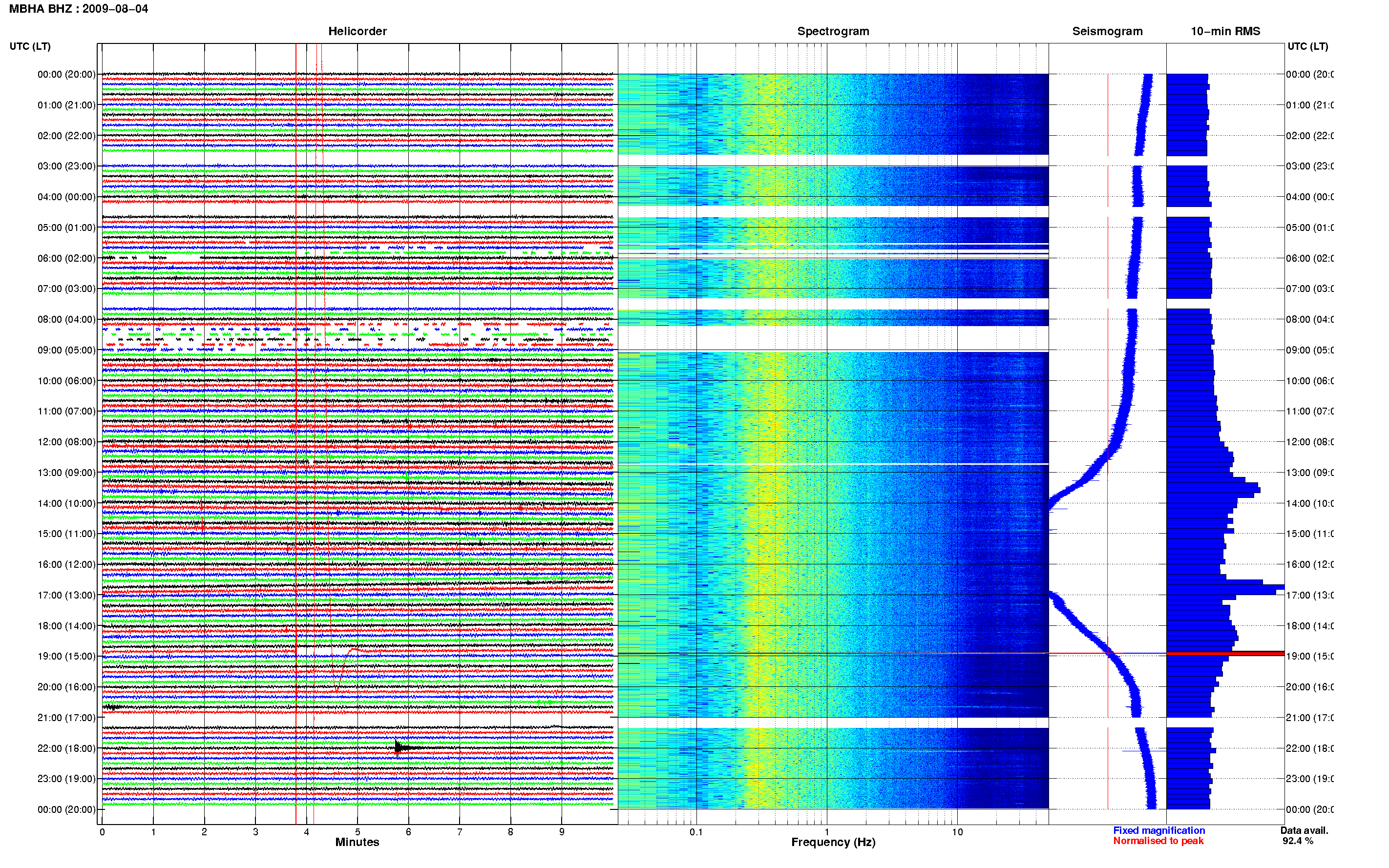Image resolution: width=1389 pixels, height=868 pixels.
Task: Click the red vertical line in the Seismogram panel
Action: coord(1108,402)
